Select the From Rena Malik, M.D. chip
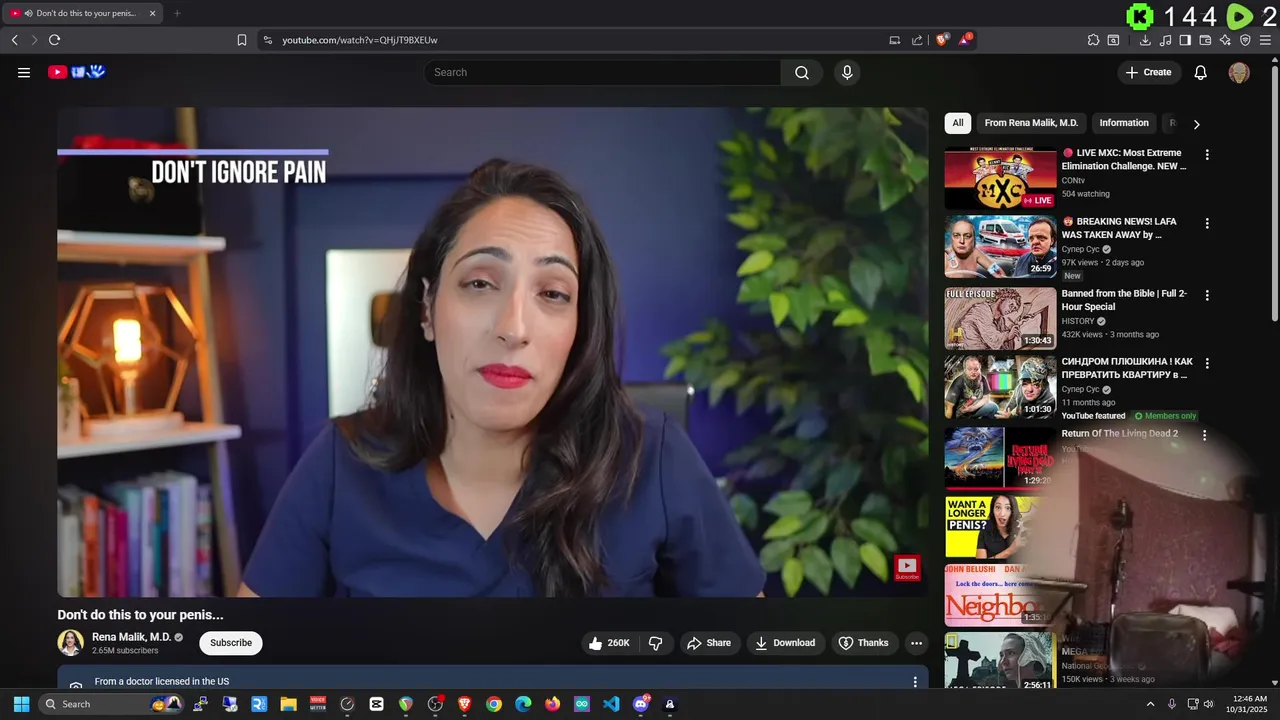 pyautogui.click(x=1031, y=123)
